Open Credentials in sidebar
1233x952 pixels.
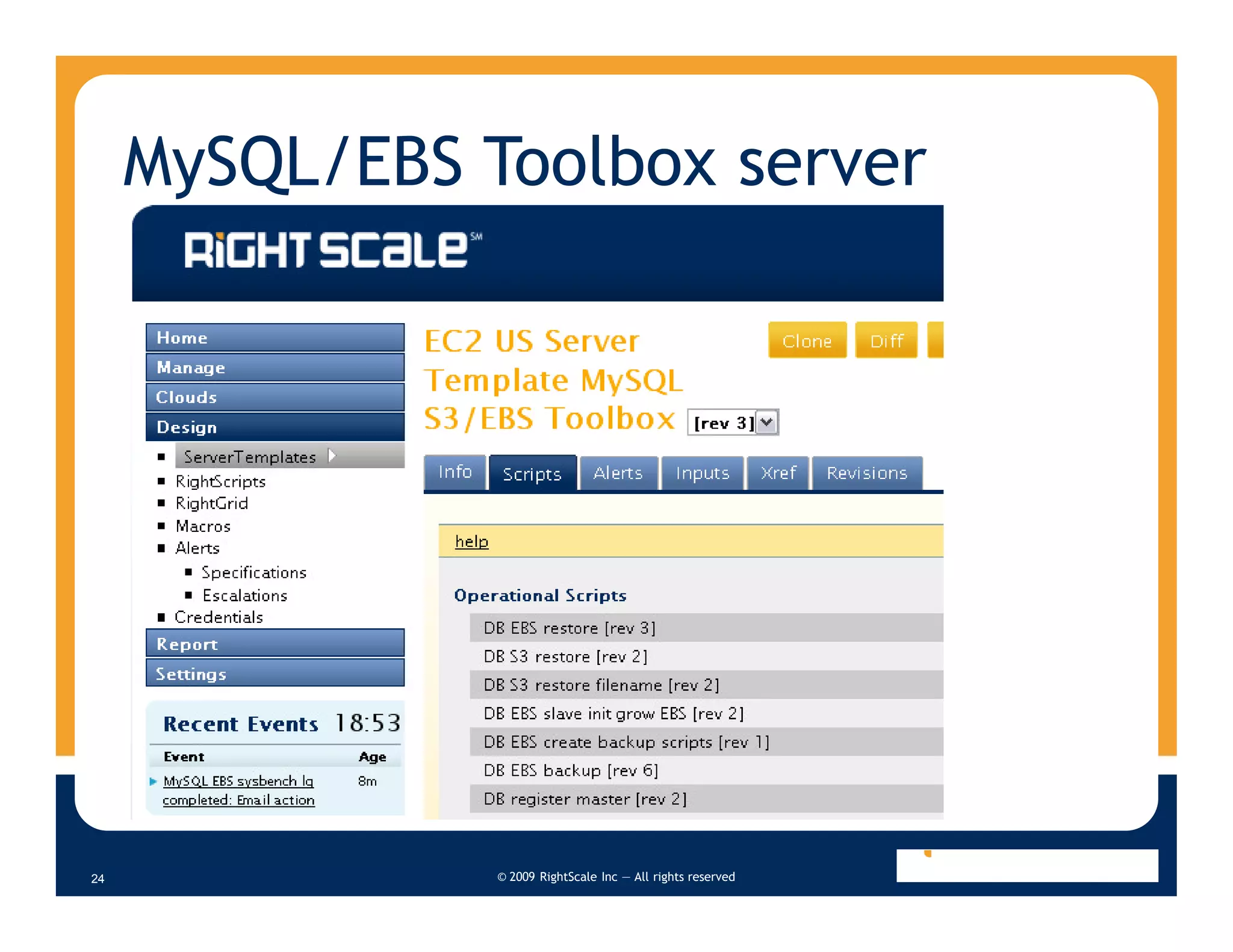(x=219, y=617)
